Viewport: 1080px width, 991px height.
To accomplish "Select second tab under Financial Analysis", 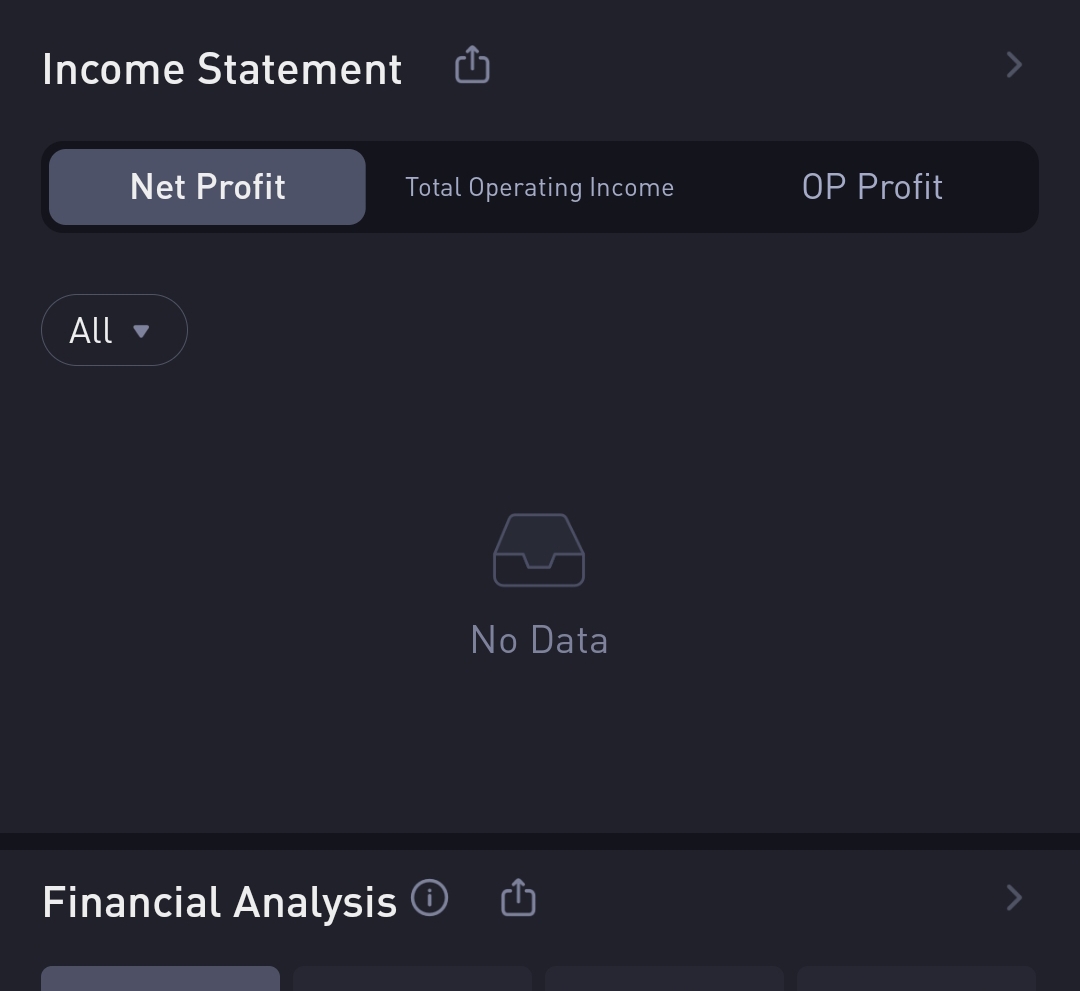I will pyautogui.click(x=413, y=979).
